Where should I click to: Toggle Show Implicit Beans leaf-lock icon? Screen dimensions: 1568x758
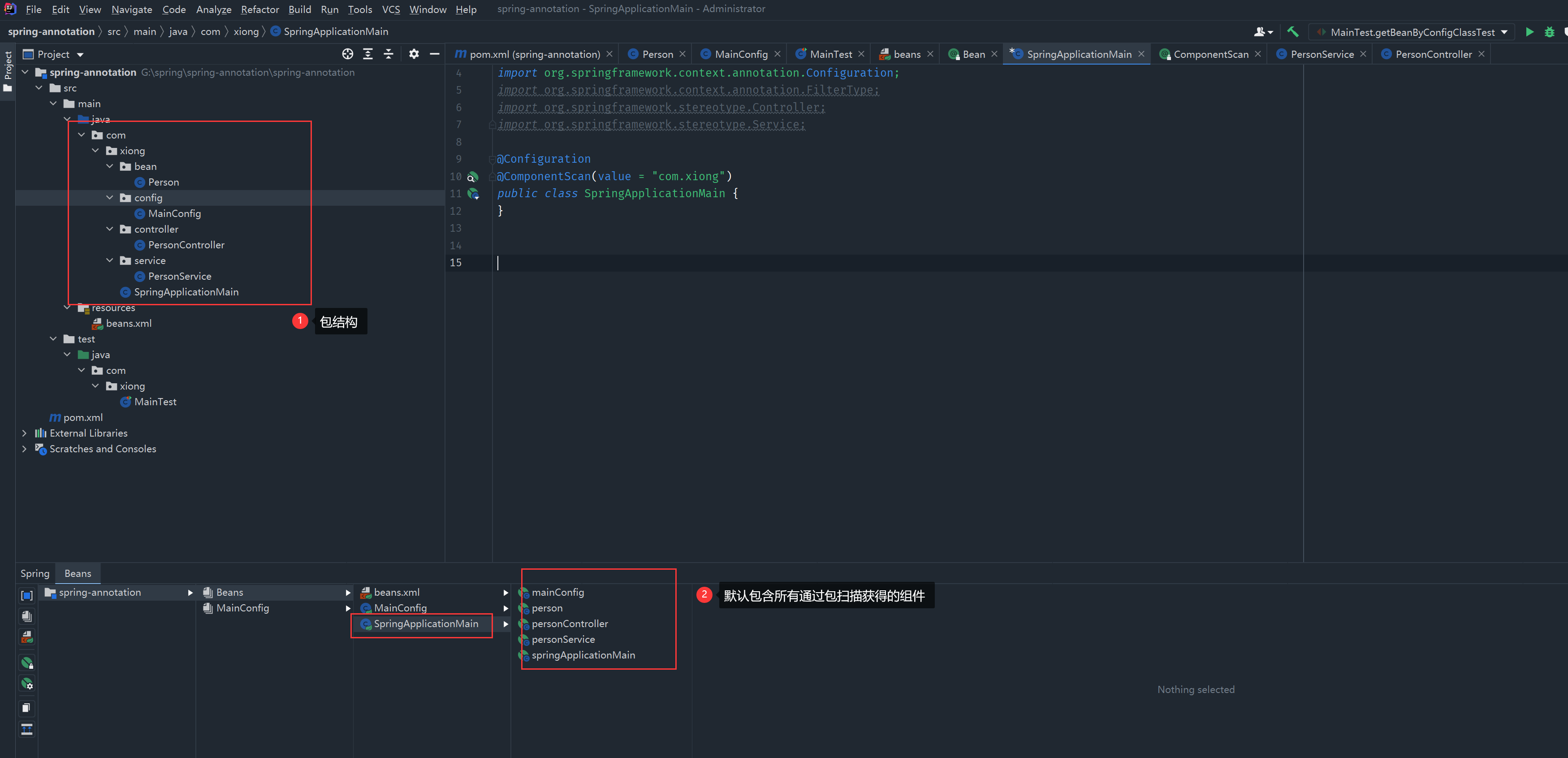pyautogui.click(x=27, y=663)
